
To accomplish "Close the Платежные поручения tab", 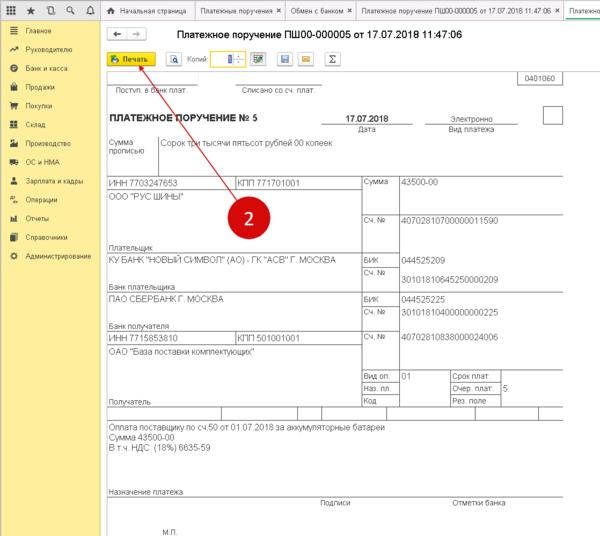I will click(279, 11).
